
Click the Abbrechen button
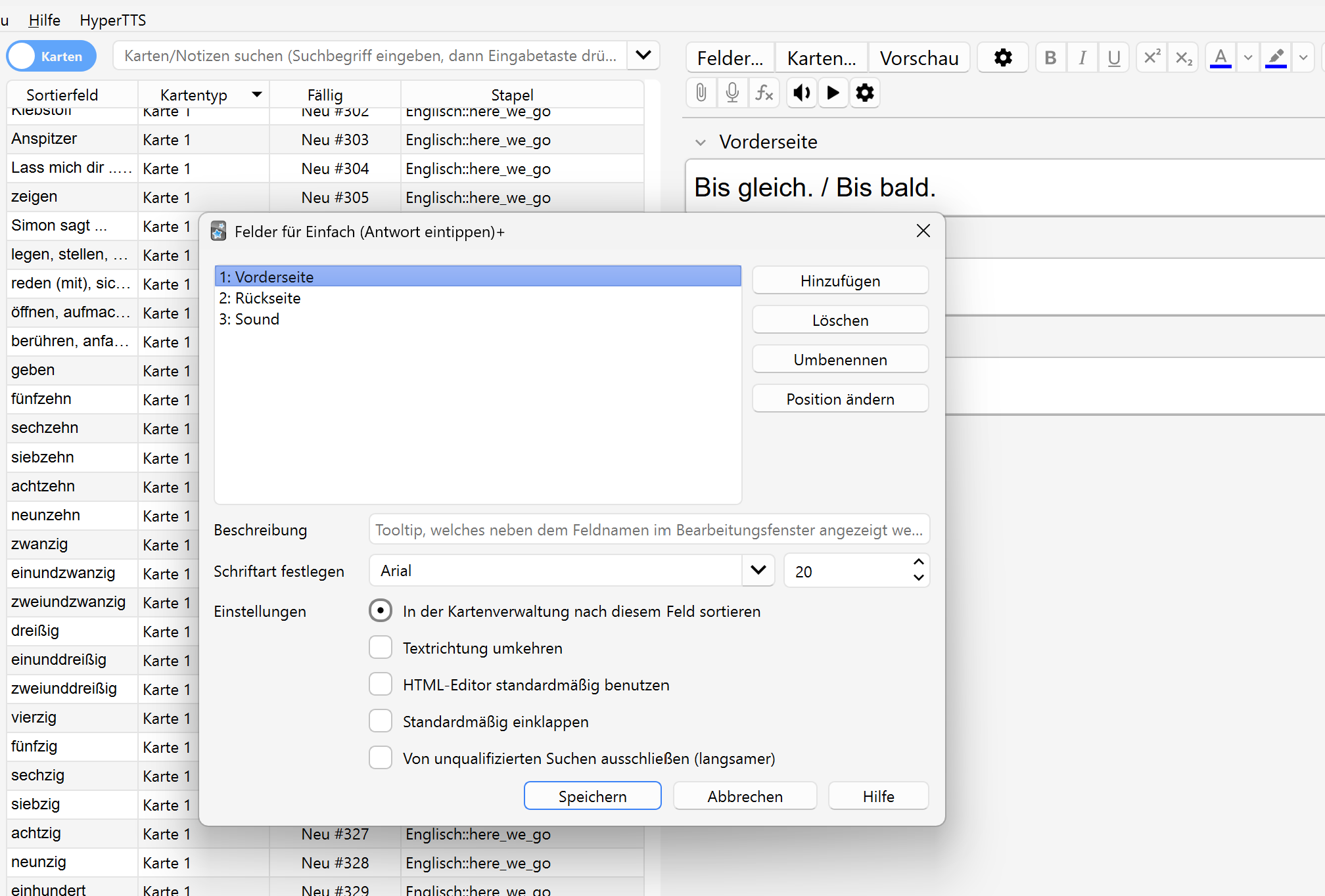[x=745, y=796]
